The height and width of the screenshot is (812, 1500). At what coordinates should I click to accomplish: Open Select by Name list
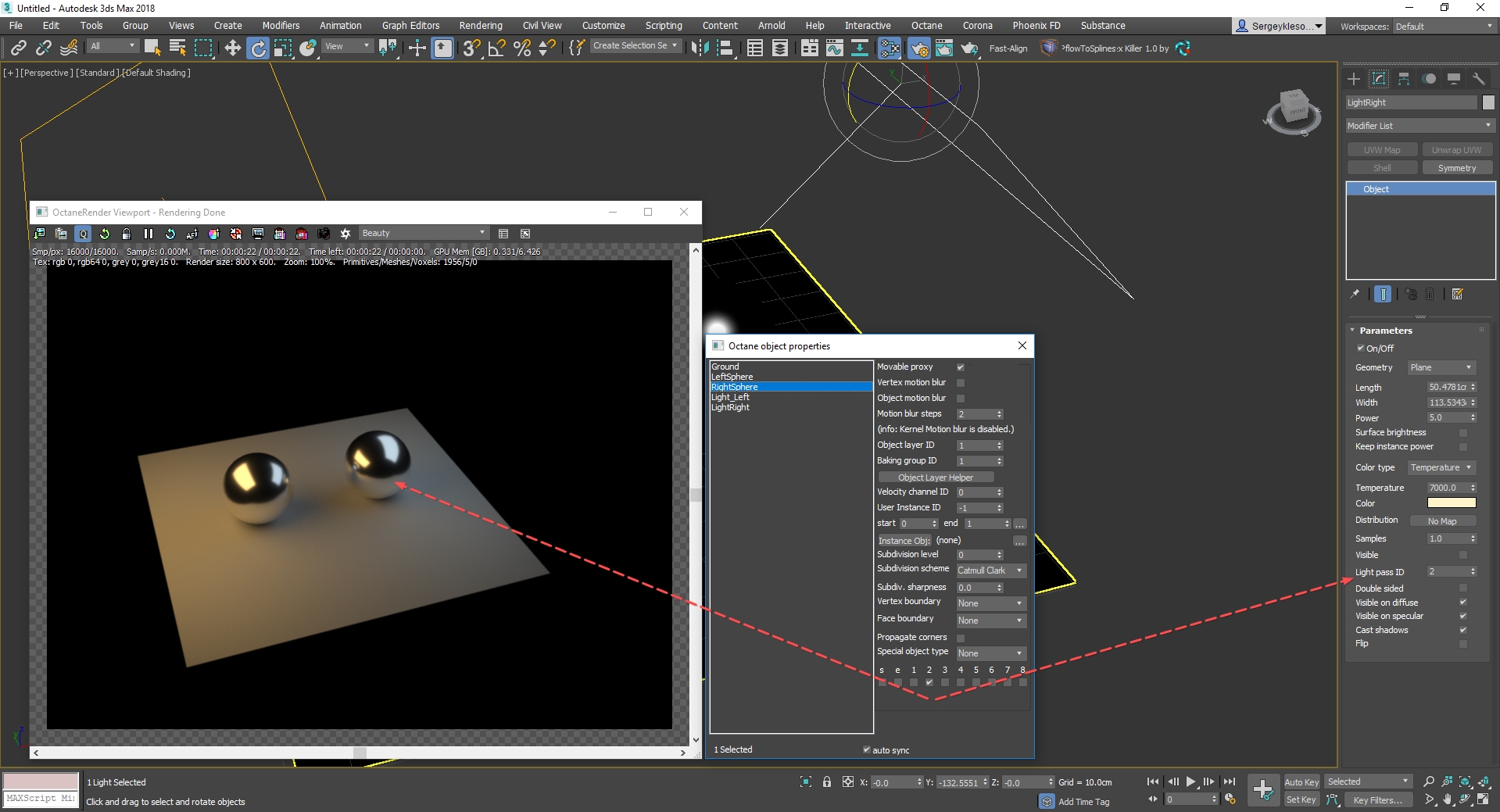(177, 48)
